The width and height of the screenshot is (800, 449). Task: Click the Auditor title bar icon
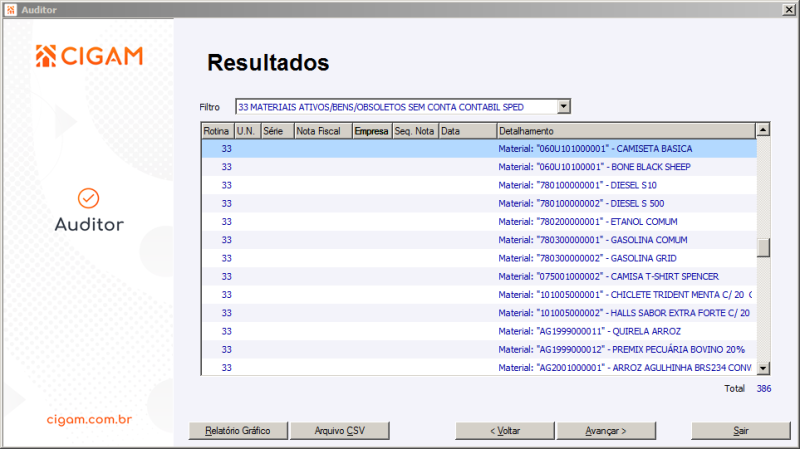[11, 10]
